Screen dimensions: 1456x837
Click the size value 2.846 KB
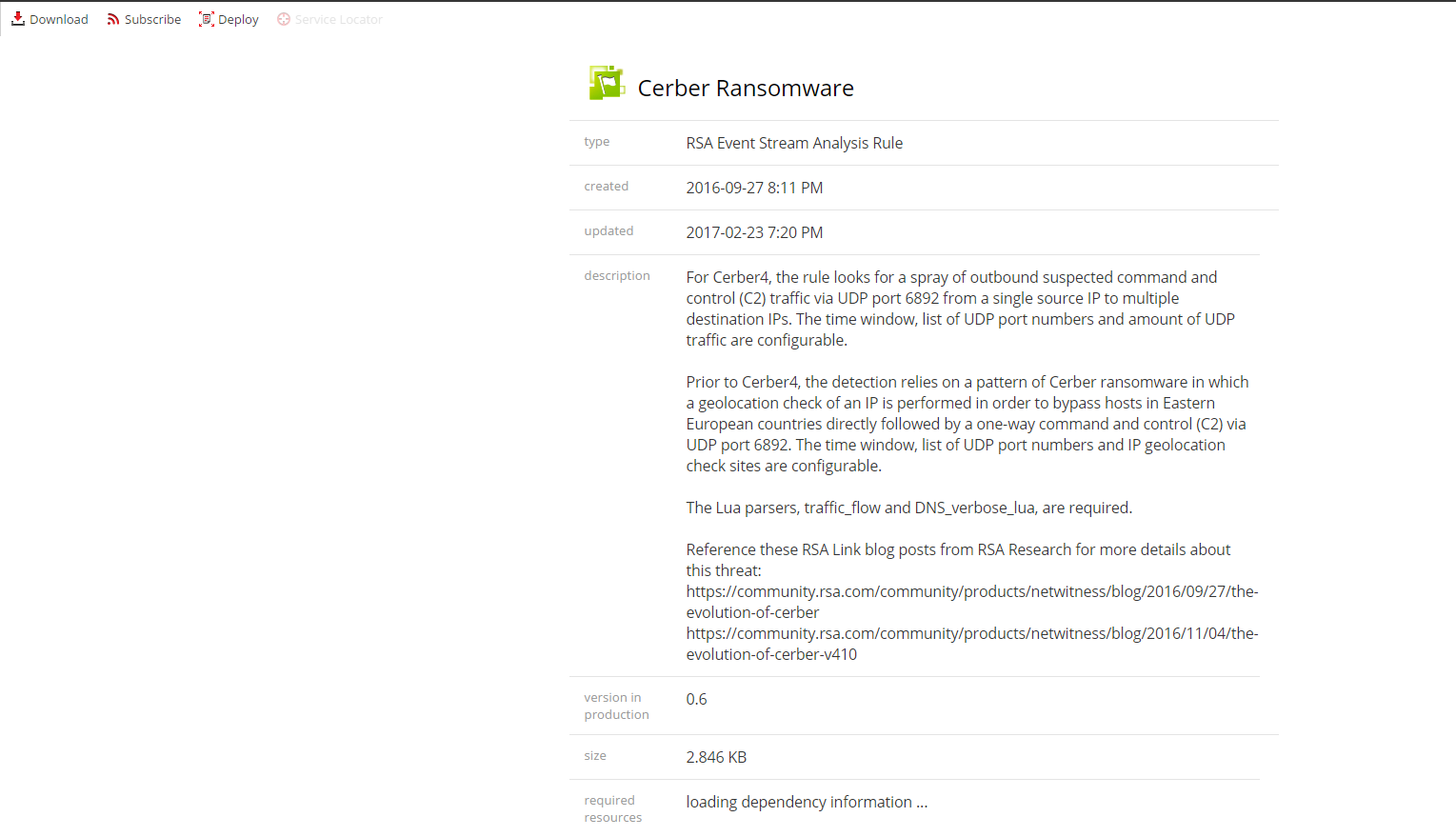(716, 757)
